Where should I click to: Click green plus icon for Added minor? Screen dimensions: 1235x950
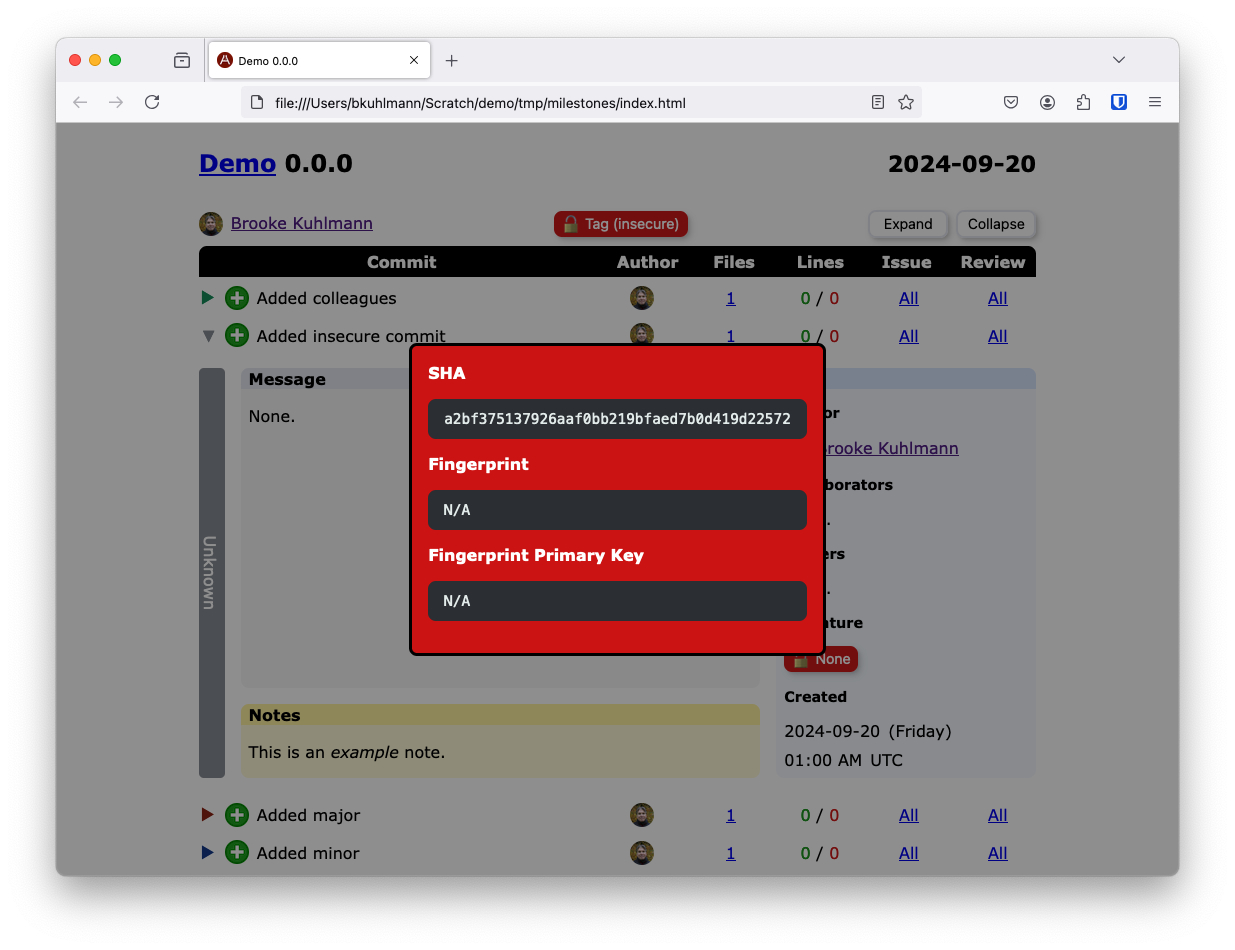(x=237, y=853)
